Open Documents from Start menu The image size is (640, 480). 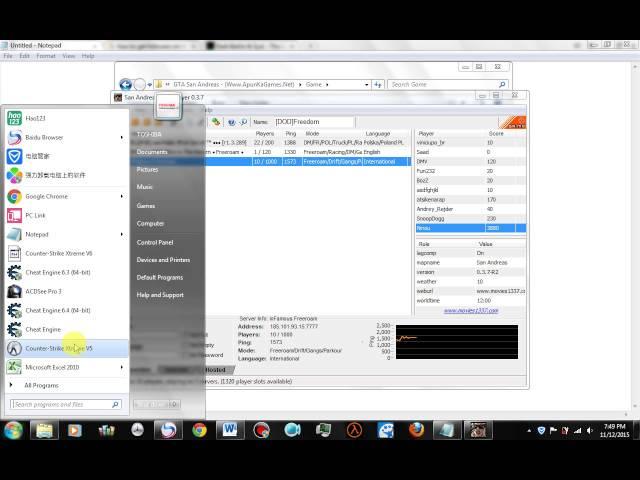coord(152,152)
